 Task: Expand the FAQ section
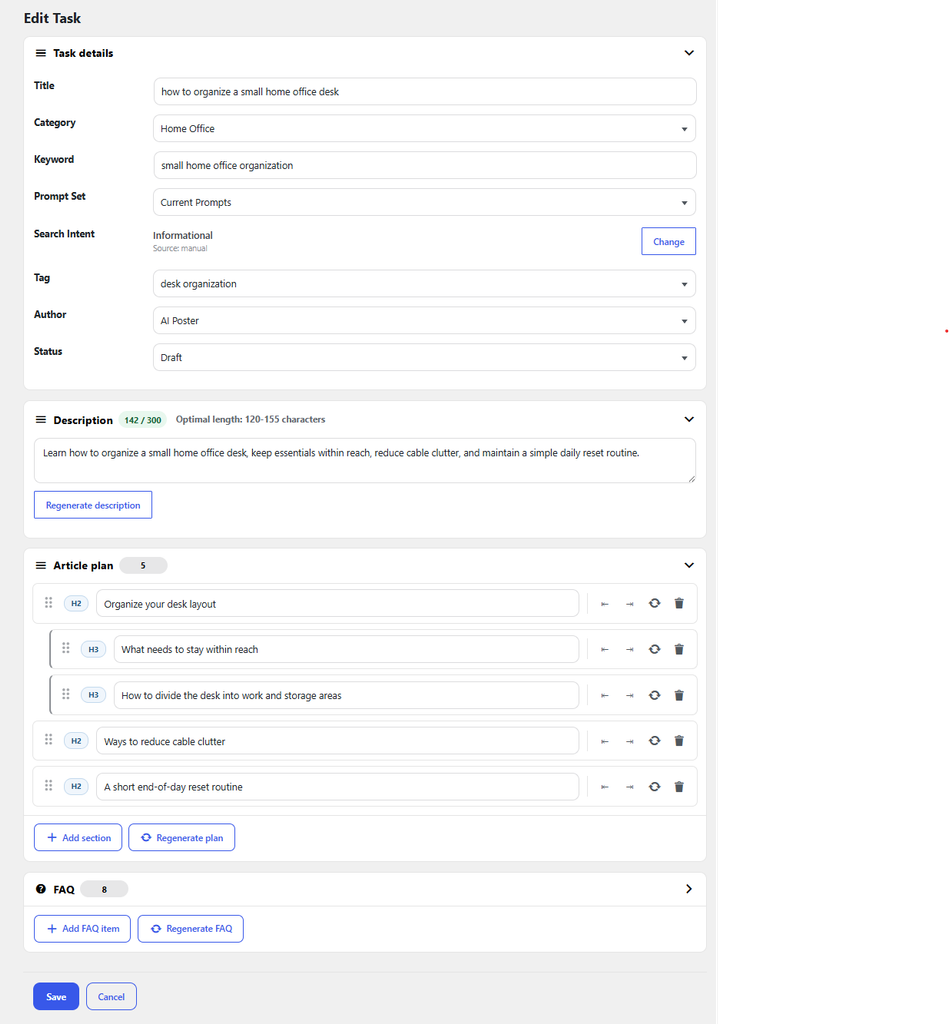click(x=688, y=889)
